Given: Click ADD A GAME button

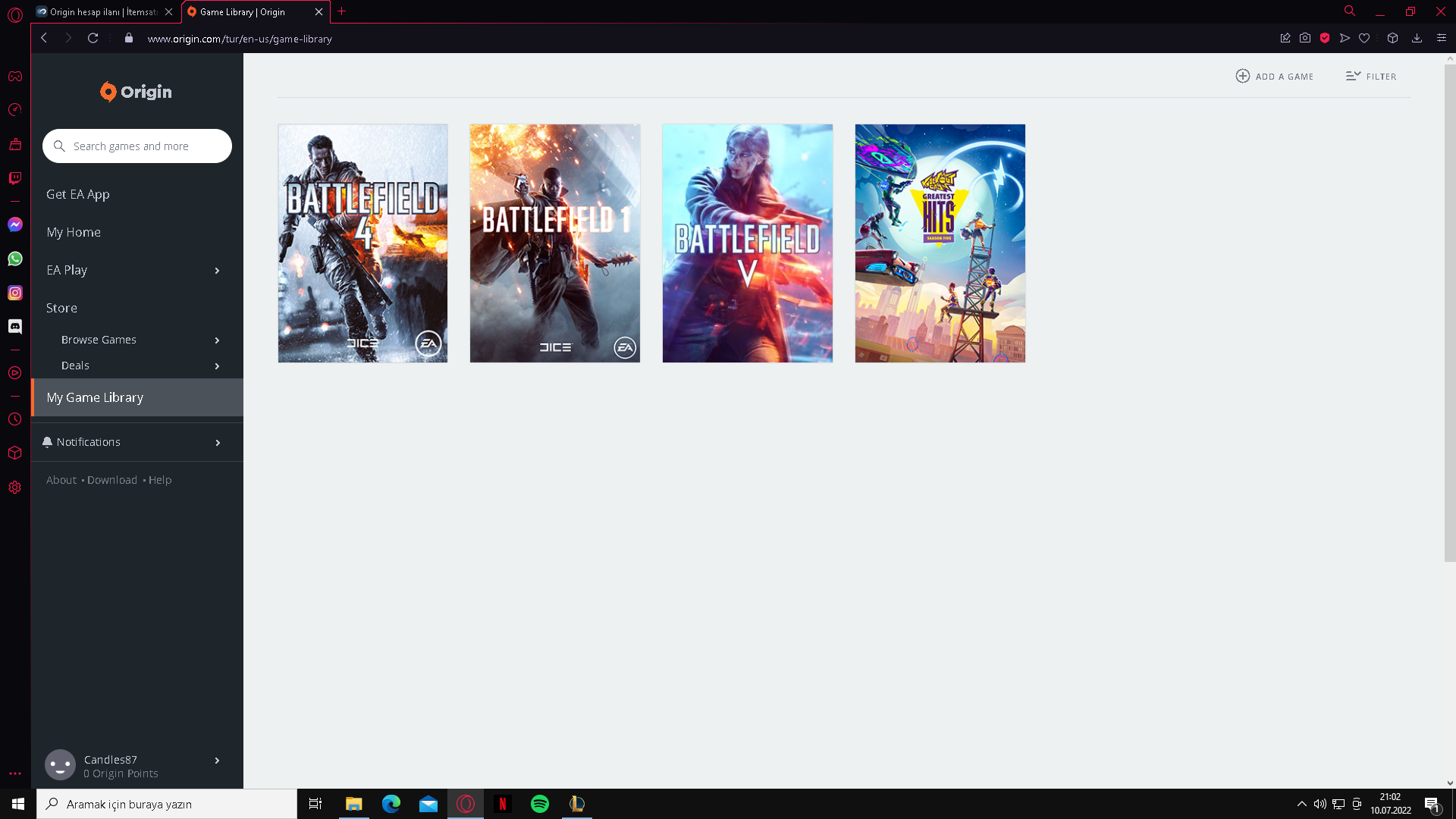Looking at the screenshot, I should 1274,76.
